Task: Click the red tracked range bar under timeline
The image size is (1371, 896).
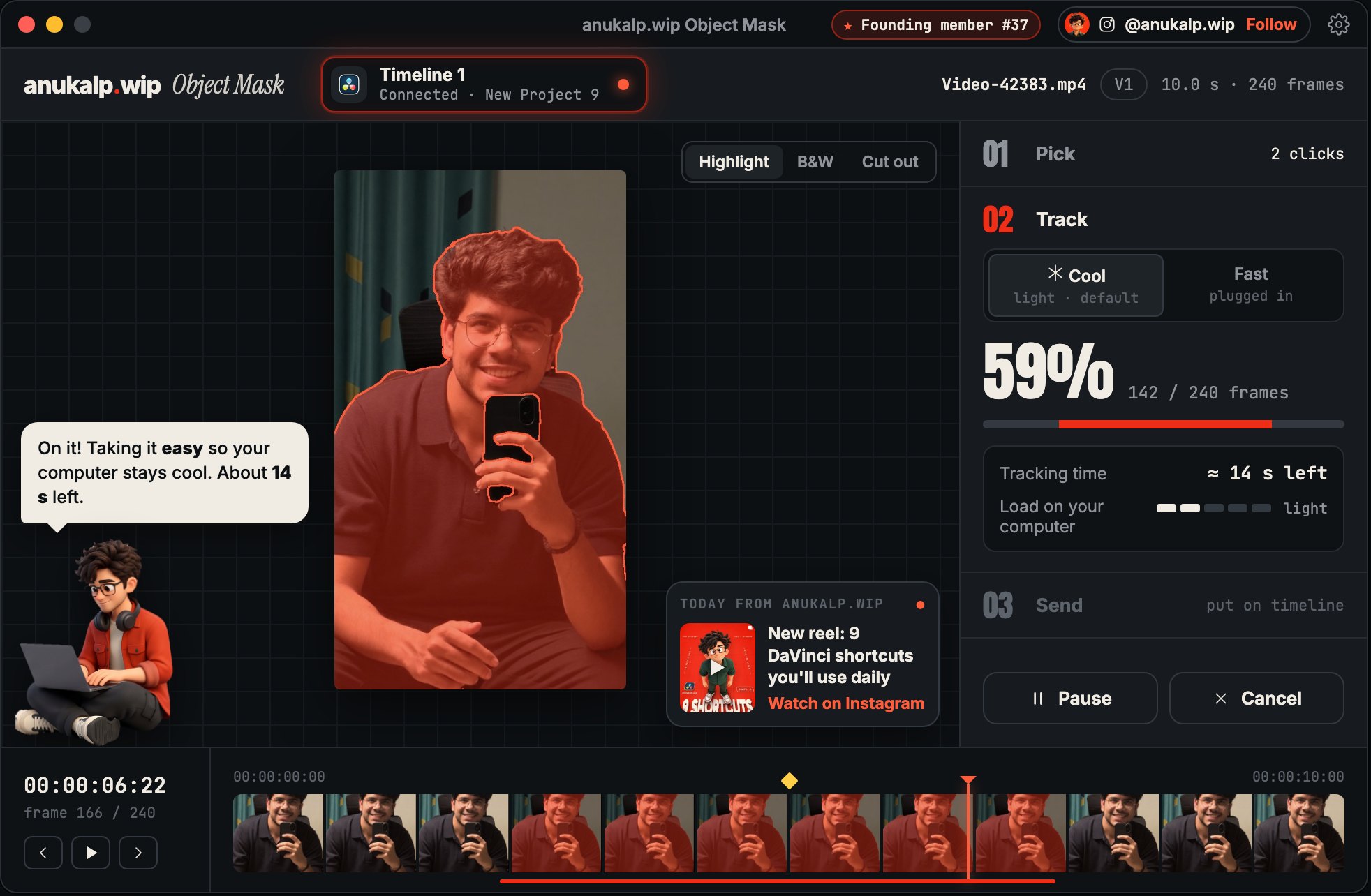Action: (777, 881)
